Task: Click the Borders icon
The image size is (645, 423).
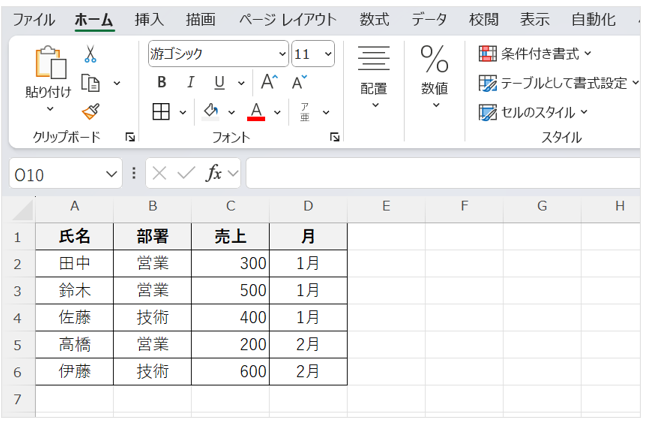Action: [x=161, y=111]
